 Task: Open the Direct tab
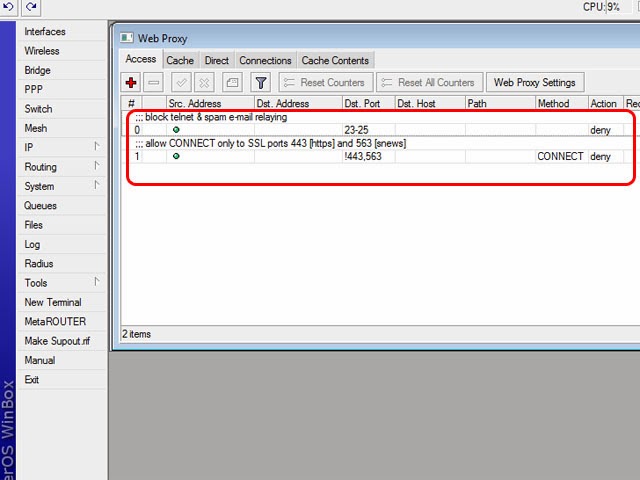click(217, 60)
